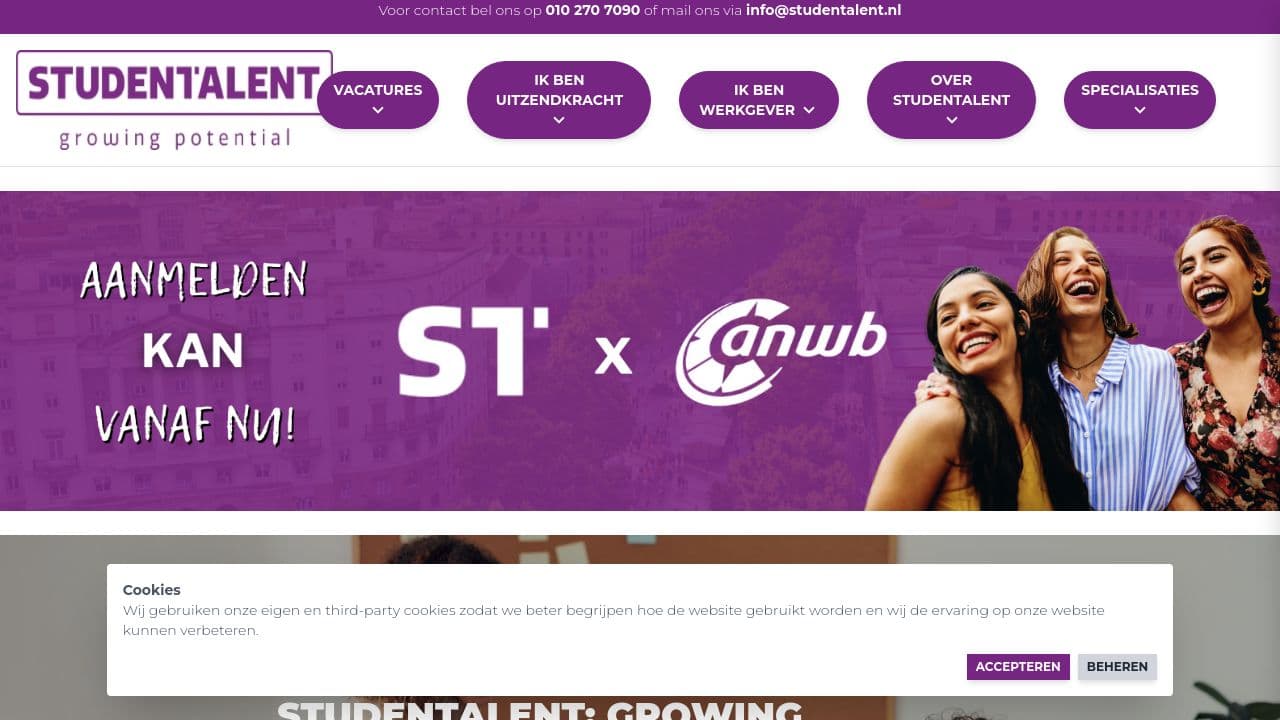Expand the Ik ben werkgever chevron

[809, 110]
